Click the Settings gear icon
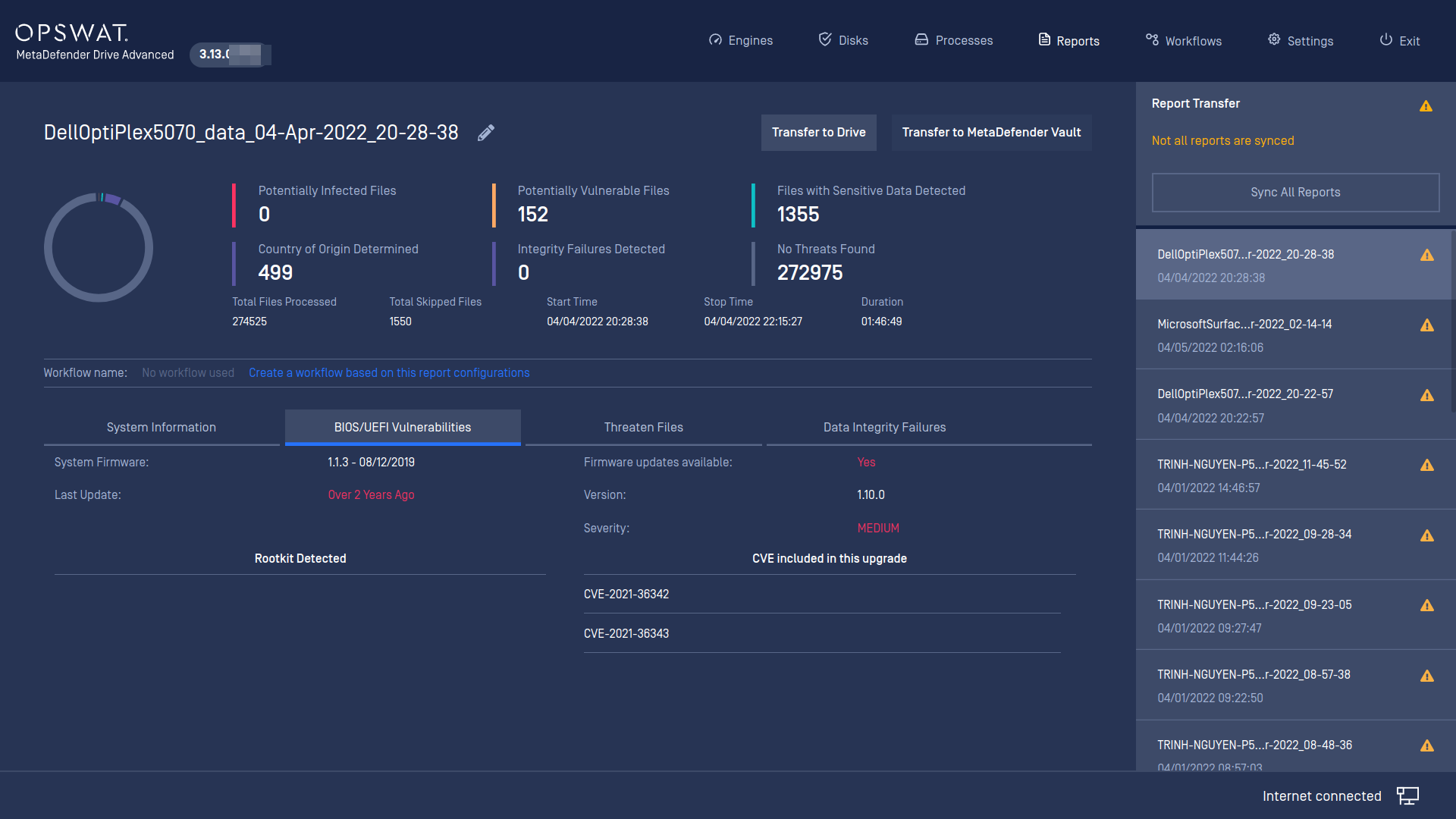This screenshot has width=1456, height=819. (1274, 39)
